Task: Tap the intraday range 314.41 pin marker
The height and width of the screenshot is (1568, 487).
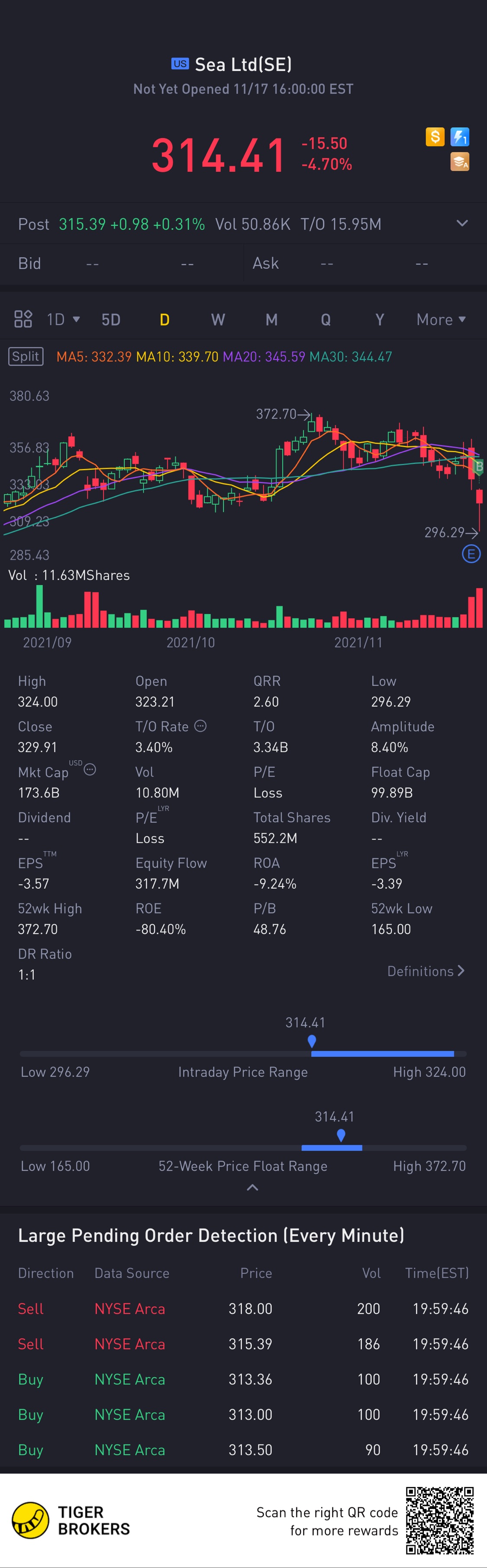Action: (312, 1041)
